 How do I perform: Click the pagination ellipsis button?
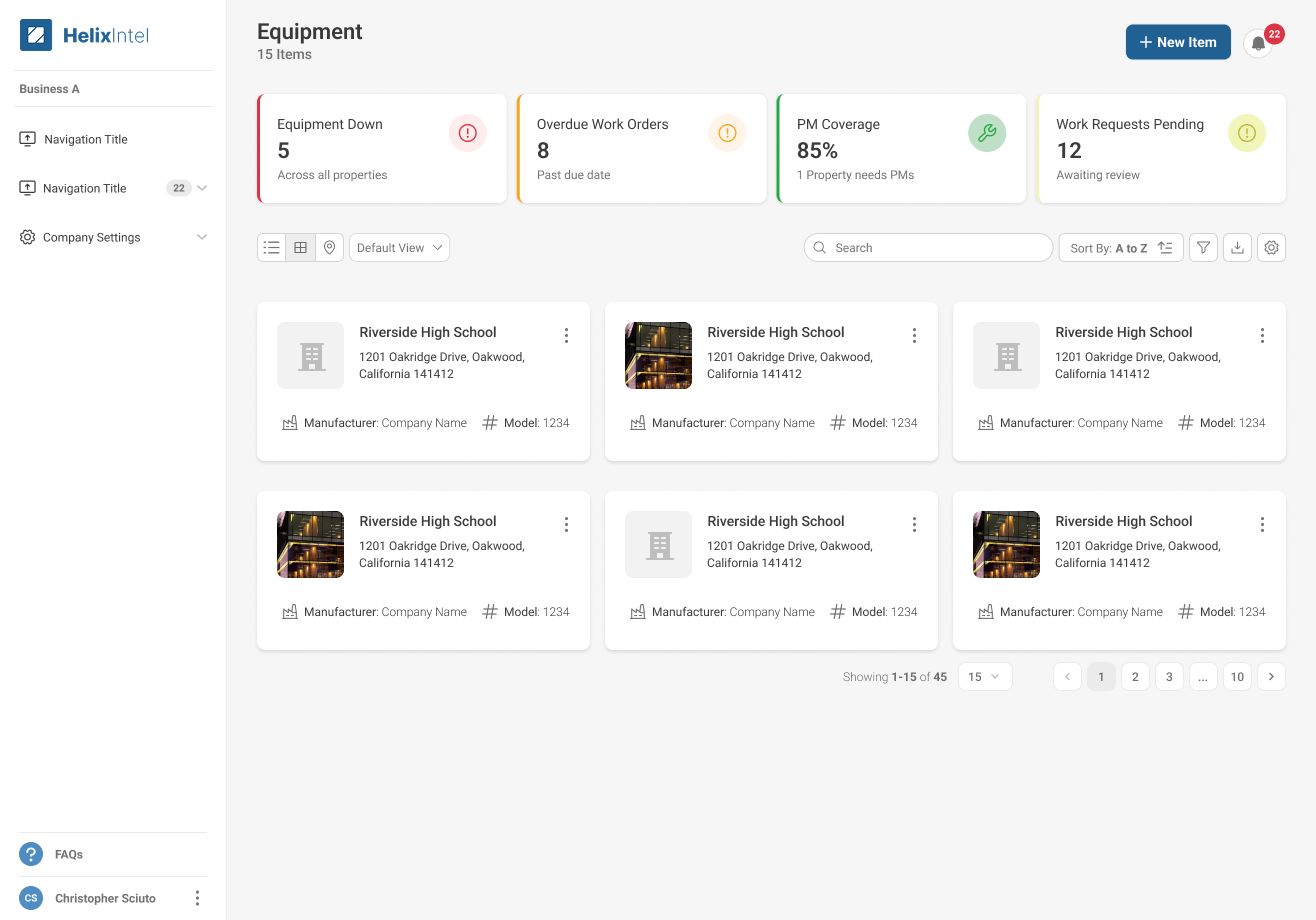click(x=1203, y=677)
